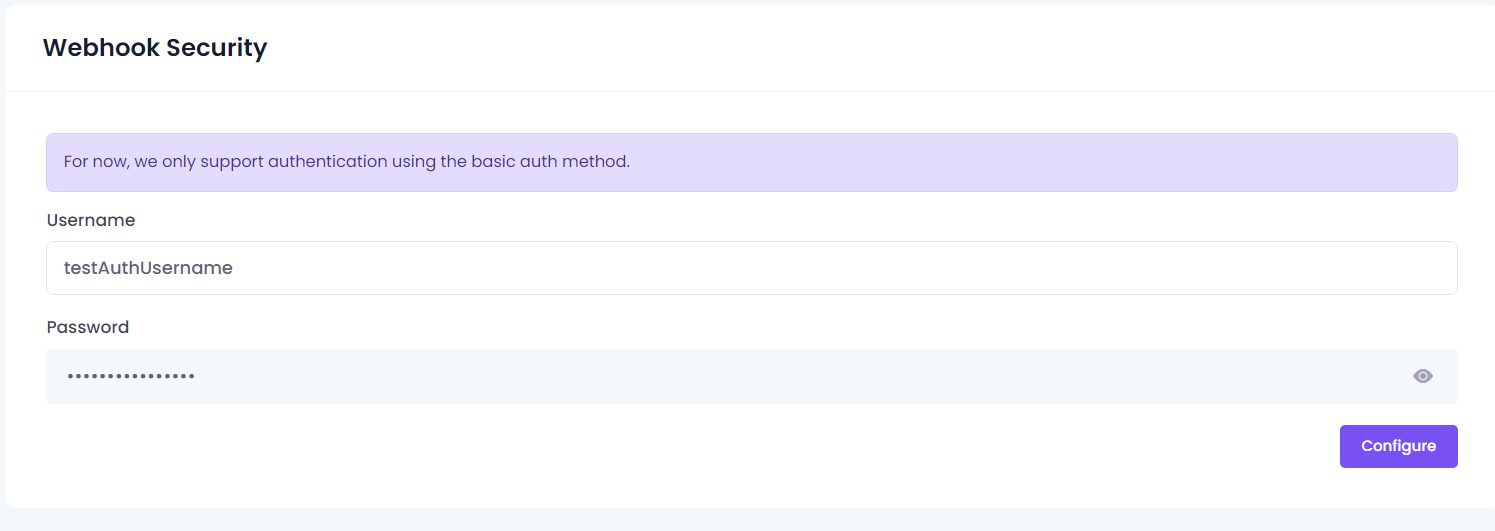Click the basic auth method notice text
1495x531 pixels.
point(347,161)
